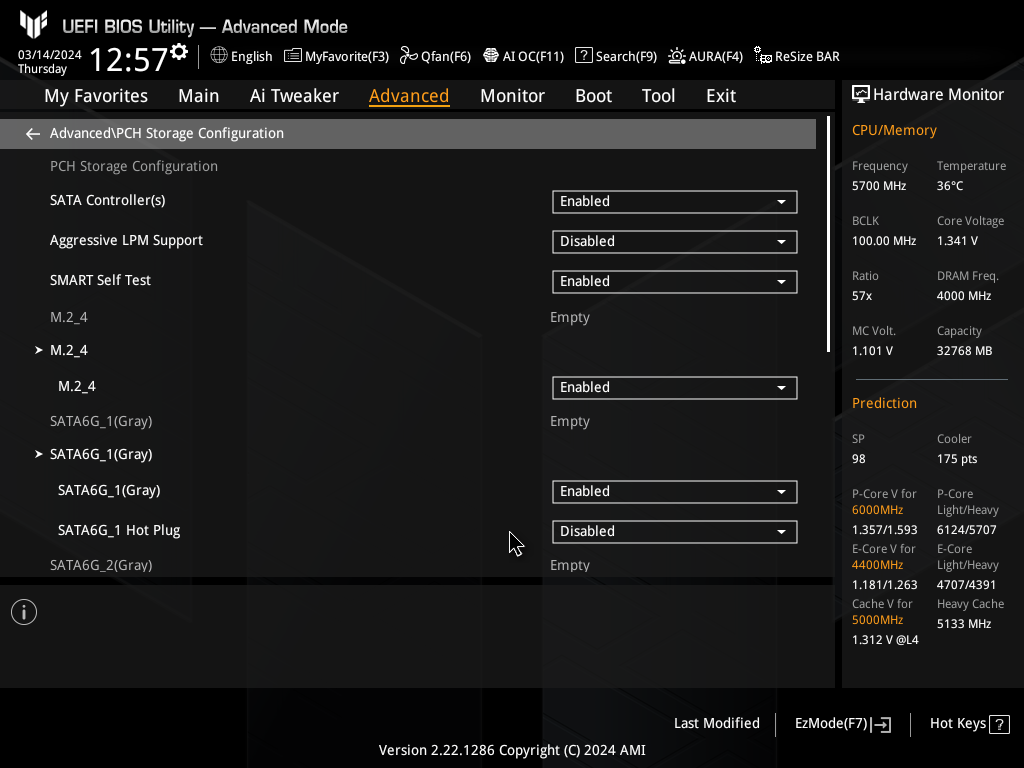Switch to My Favorites tab
Screen dimensions: 1024x768
tap(96, 96)
